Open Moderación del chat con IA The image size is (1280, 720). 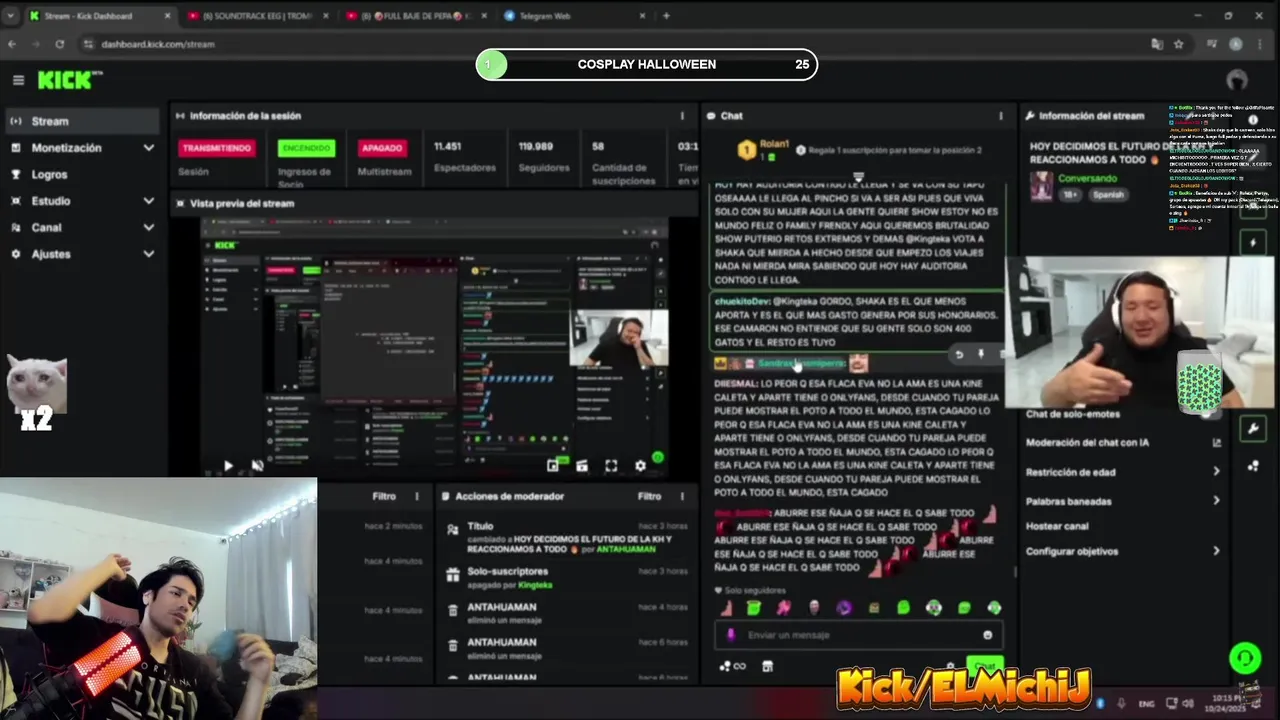[x=1124, y=443]
